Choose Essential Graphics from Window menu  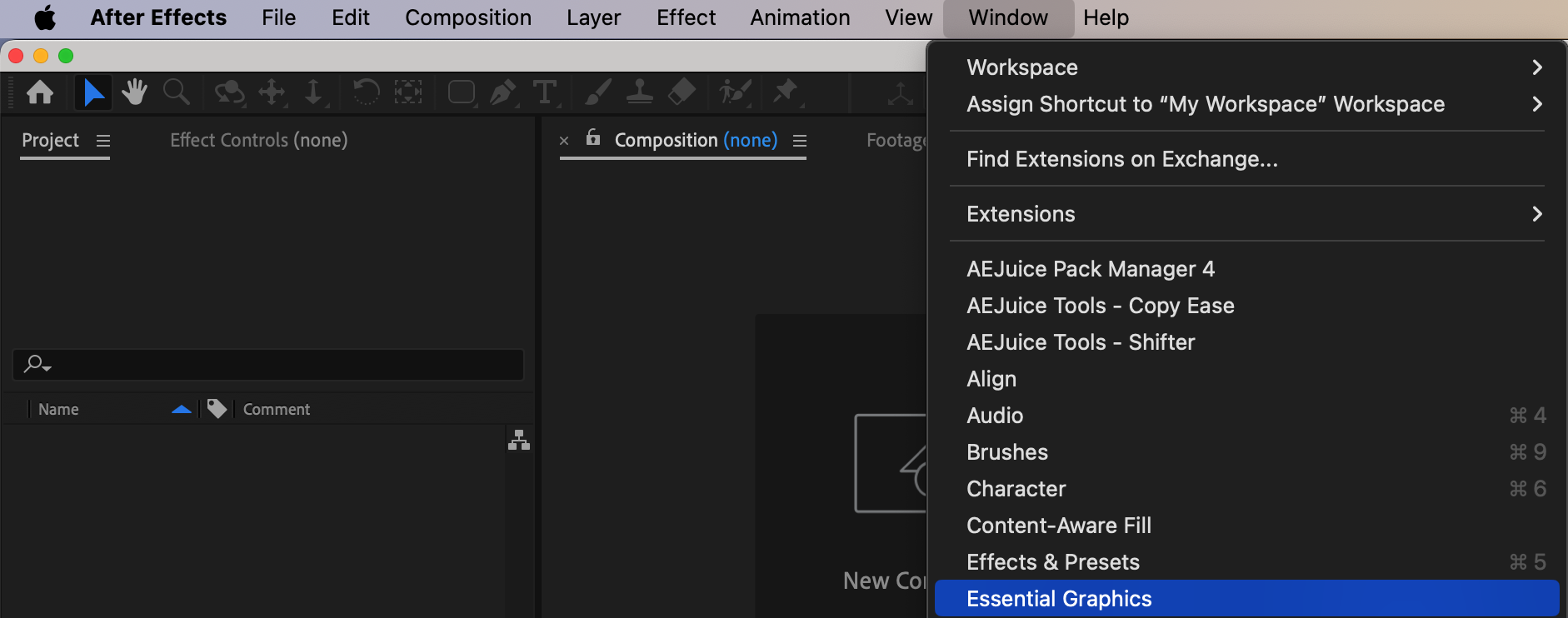pyautogui.click(x=1059, y=599)
